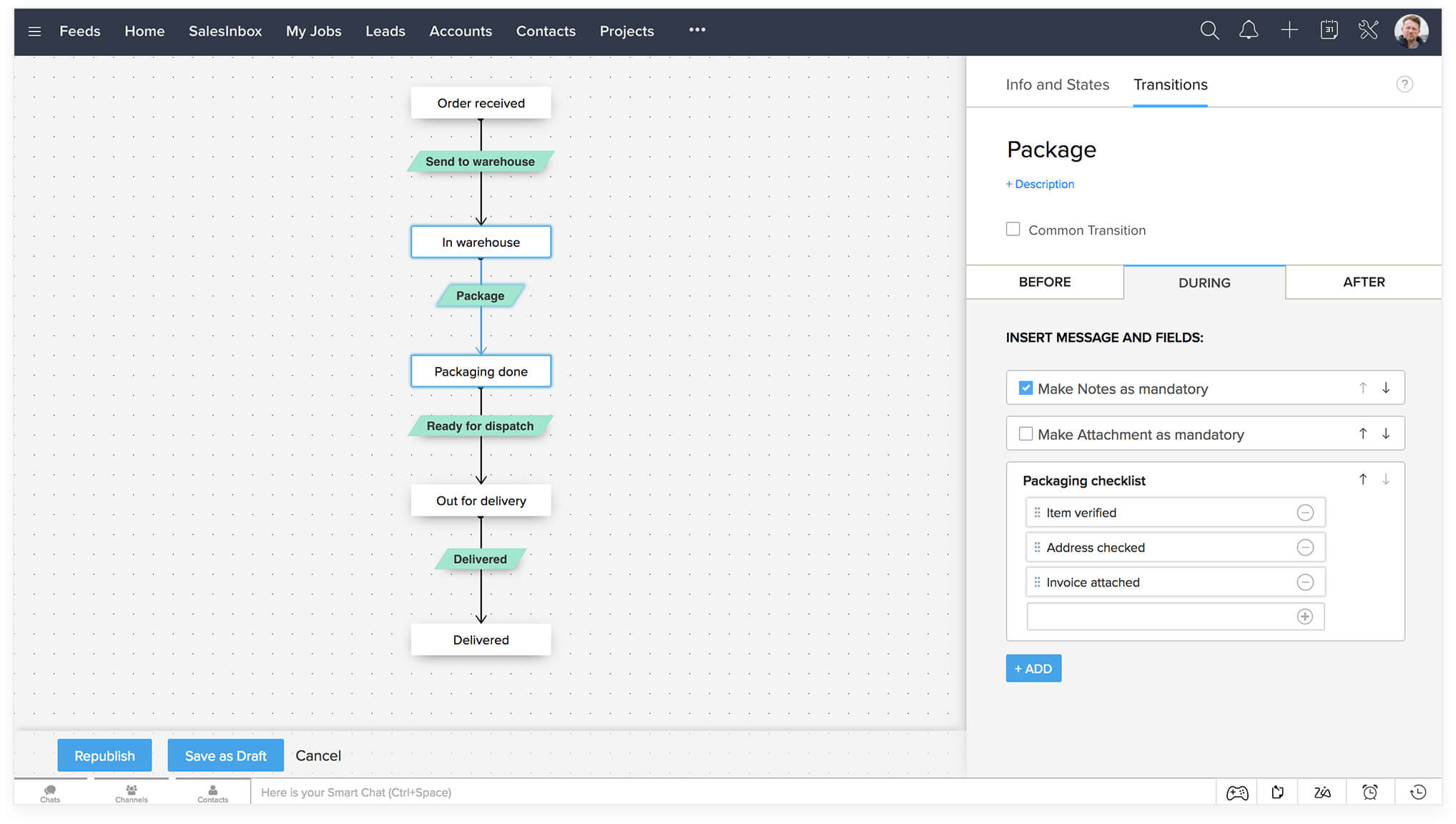Switch to Info and States tab
This screenshot has width=1456, height=824.
pos(1057,84)
